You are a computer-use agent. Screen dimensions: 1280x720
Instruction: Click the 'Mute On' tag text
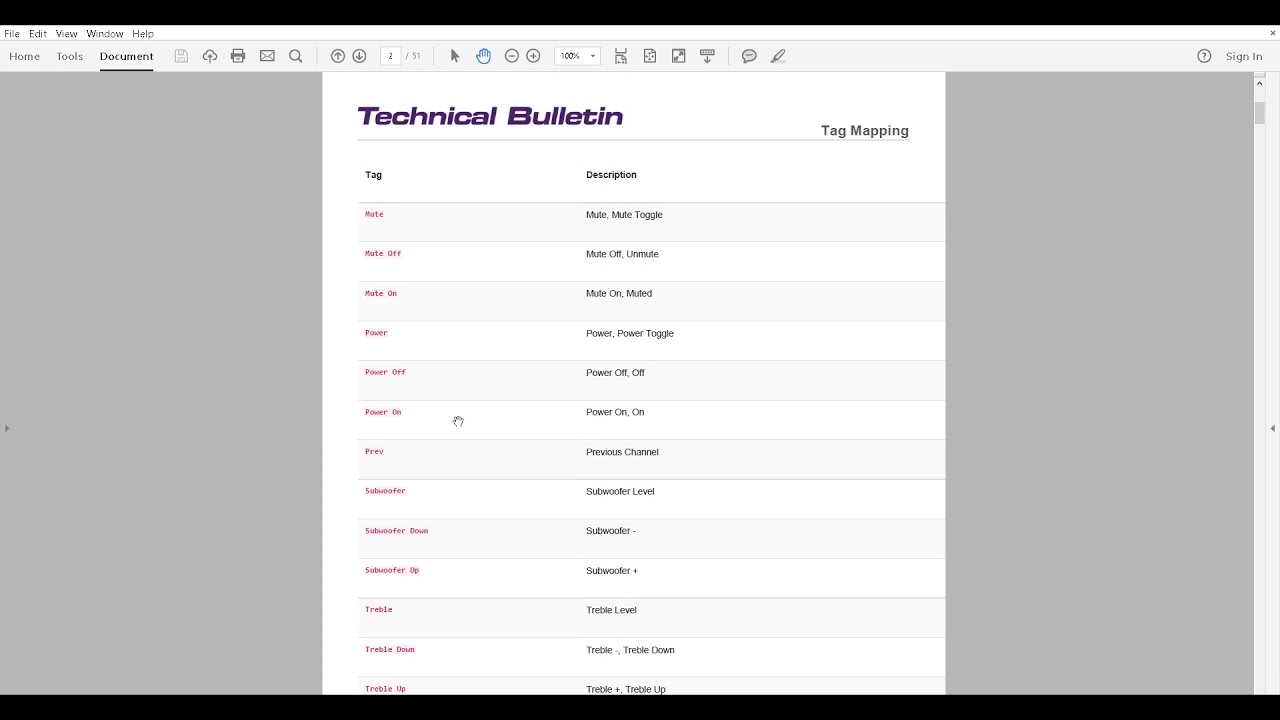coord(381,293)
